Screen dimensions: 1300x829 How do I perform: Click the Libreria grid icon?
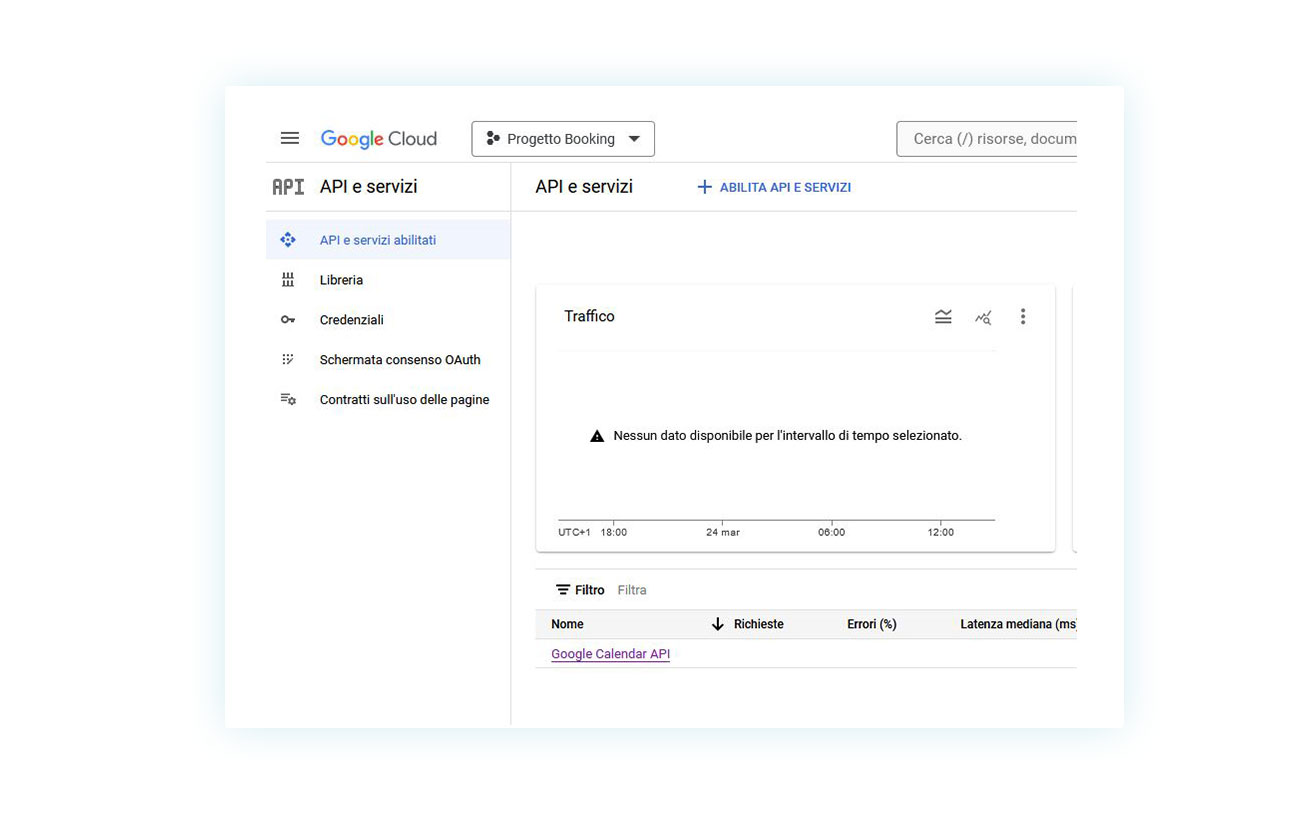pos(288,280)
